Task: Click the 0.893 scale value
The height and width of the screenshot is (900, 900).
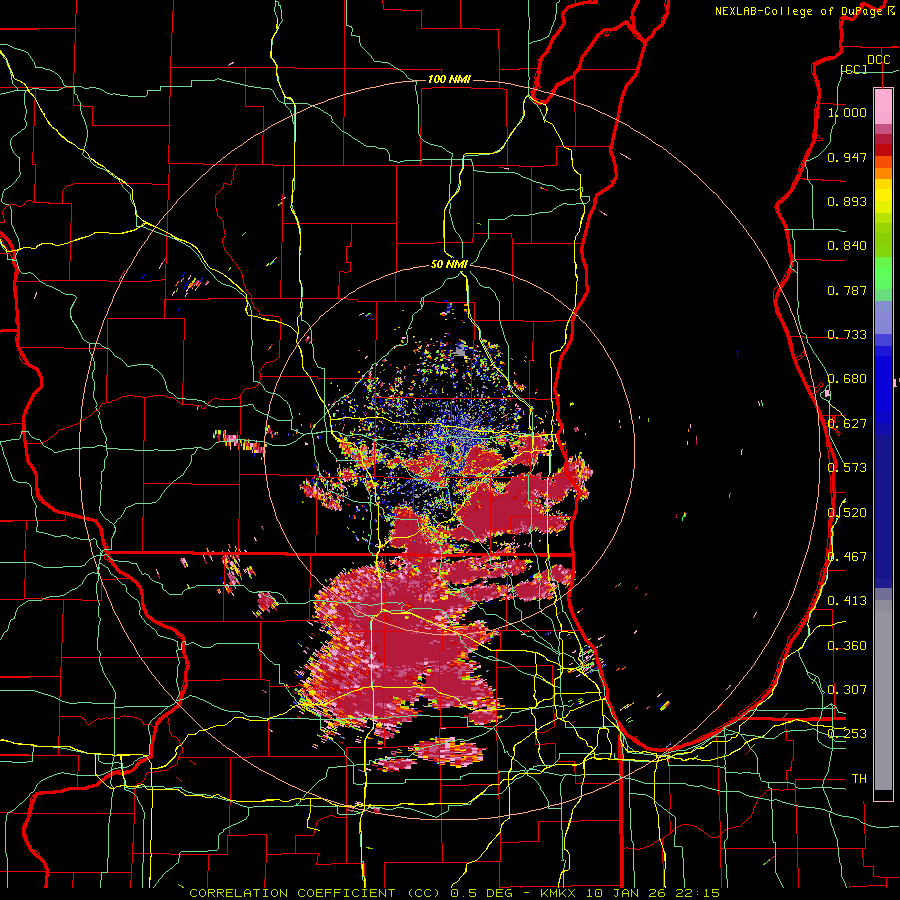Action: [847, 201]
